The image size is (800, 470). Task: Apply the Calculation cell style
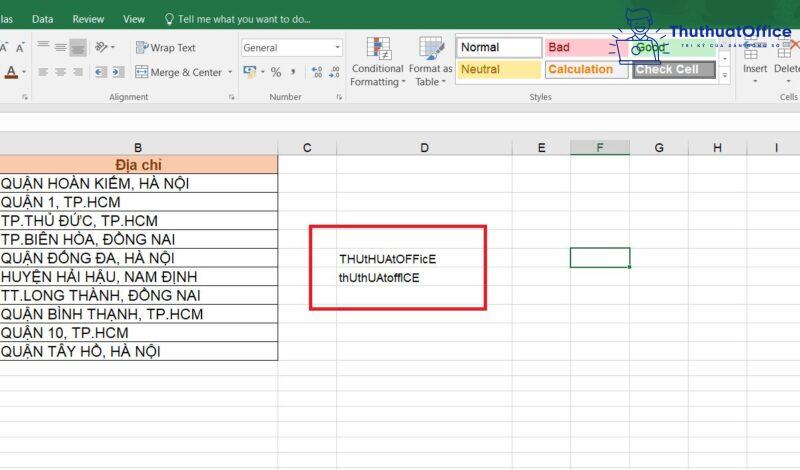586,69
